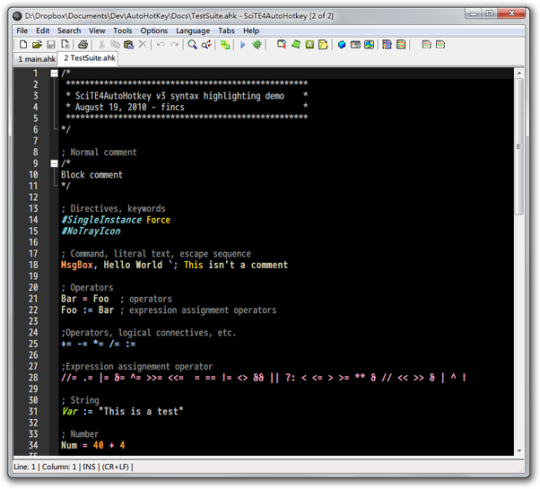This screenshot has height=489, width=540.
Task: Click the "+= -= *= /= :=" operators line
Action: click(x=98, y=344)
